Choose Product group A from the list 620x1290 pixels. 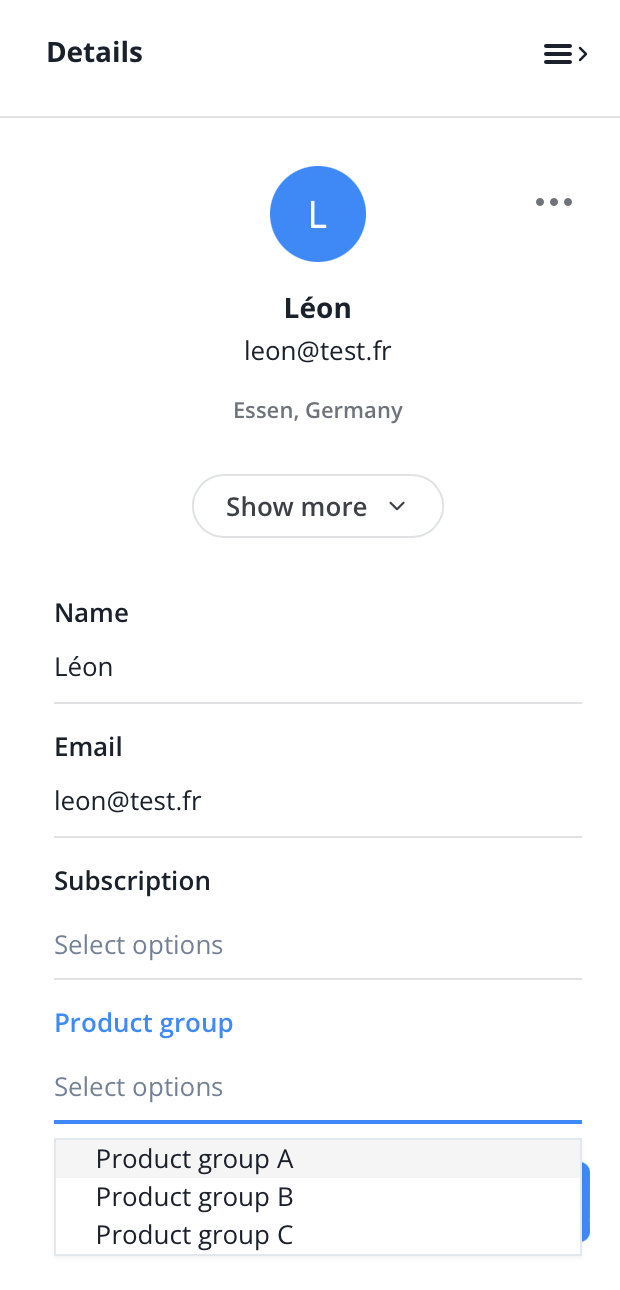(195, 1159)
